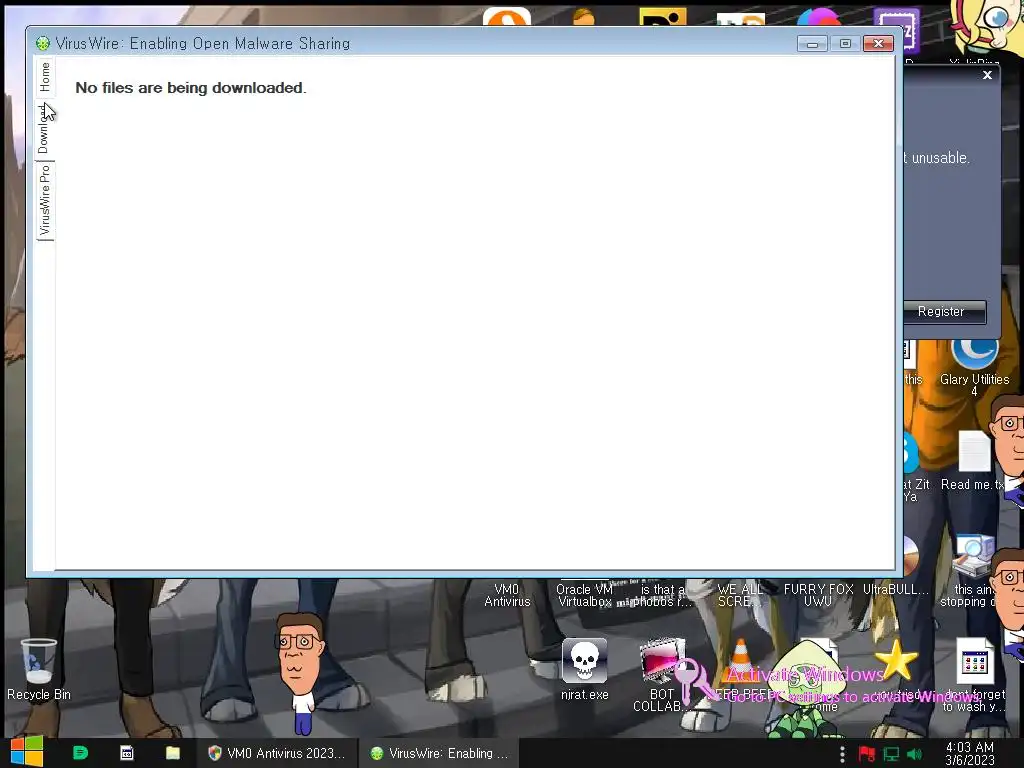Click the 4:03 AM taskbar clock
The image size is (1024, 768).
[970, 753]
